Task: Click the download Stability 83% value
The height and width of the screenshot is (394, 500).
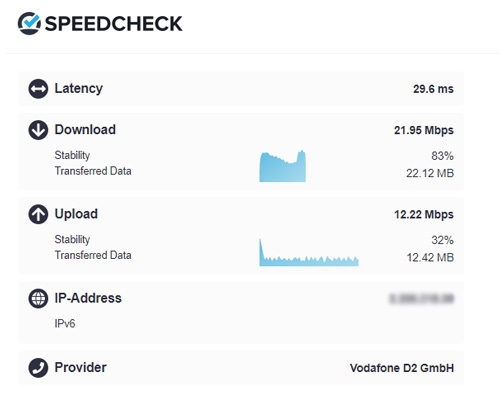Action: (x=442, y=156)
